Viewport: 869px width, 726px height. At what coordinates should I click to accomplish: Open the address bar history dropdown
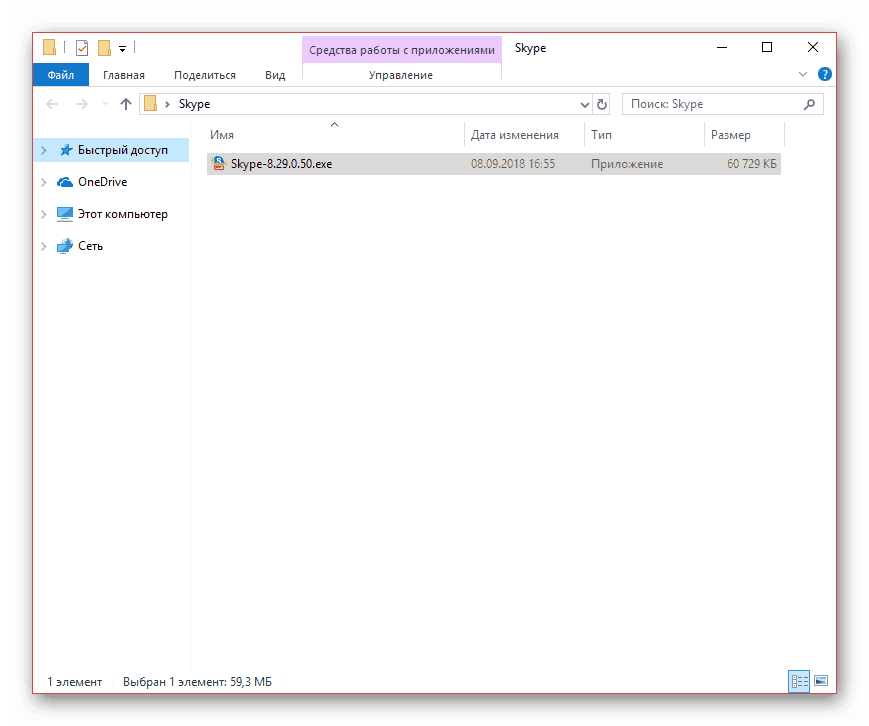point(585,104)
